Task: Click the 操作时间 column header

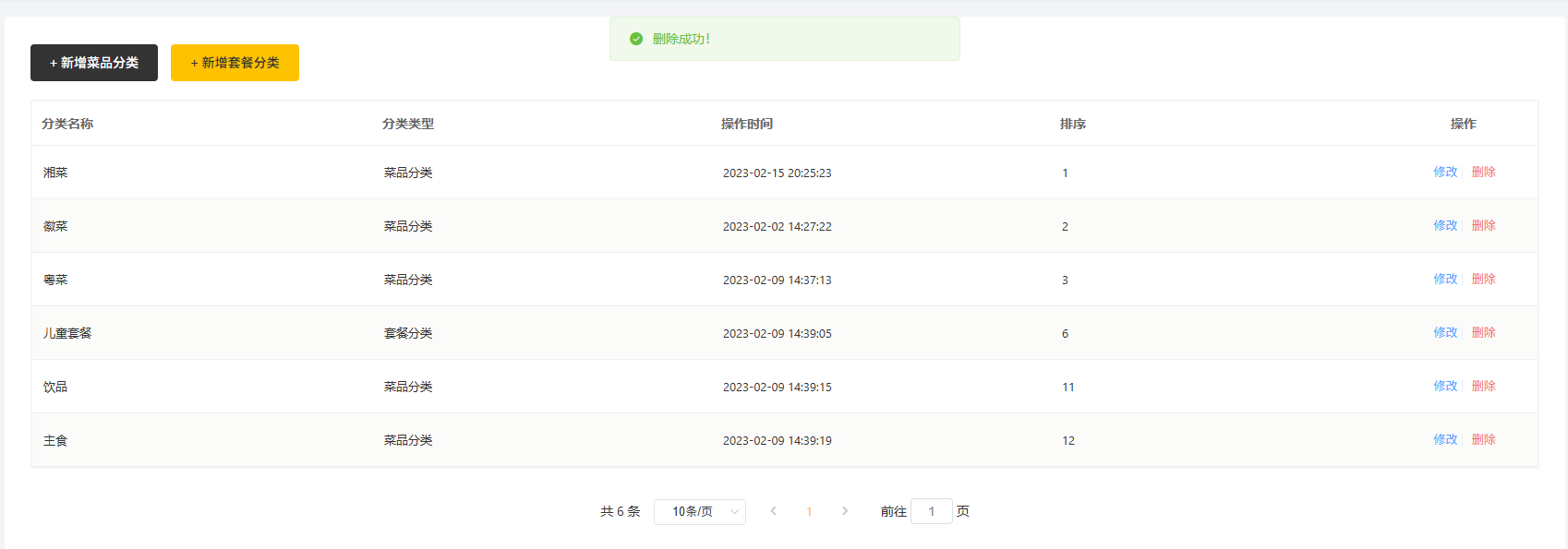Action: point(747,124)
